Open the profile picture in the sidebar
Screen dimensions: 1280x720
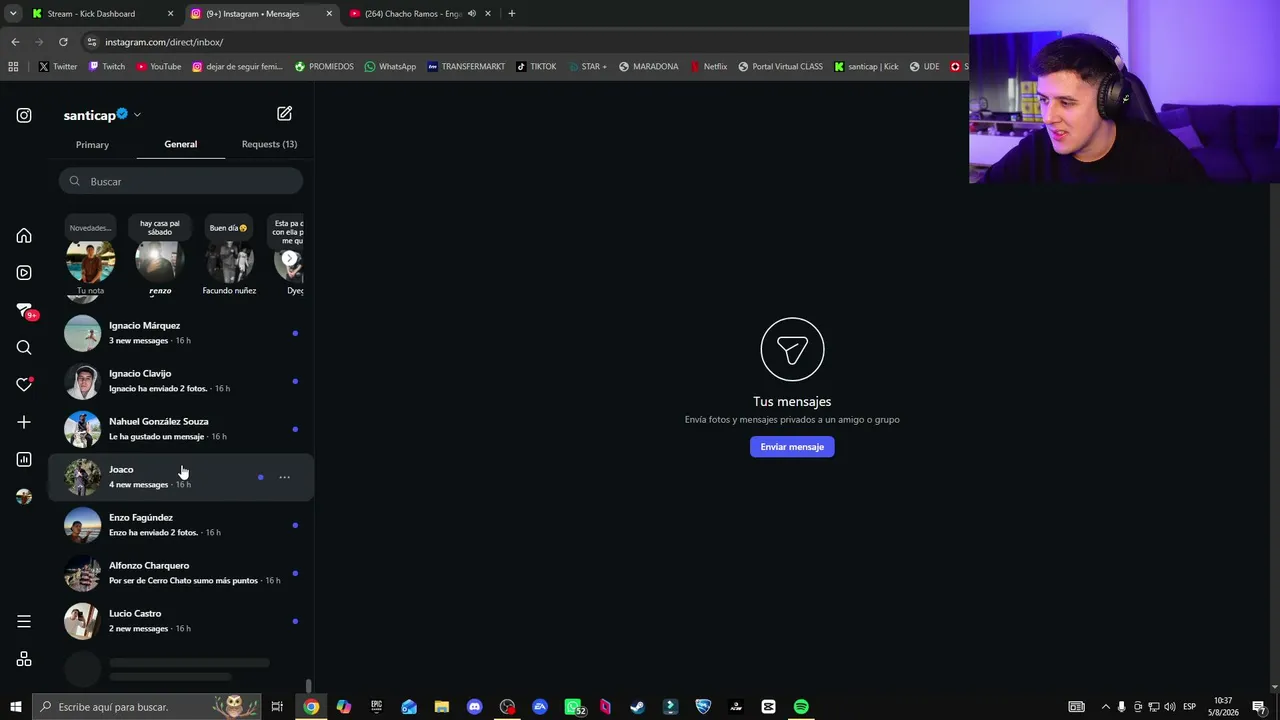(24, 497)
